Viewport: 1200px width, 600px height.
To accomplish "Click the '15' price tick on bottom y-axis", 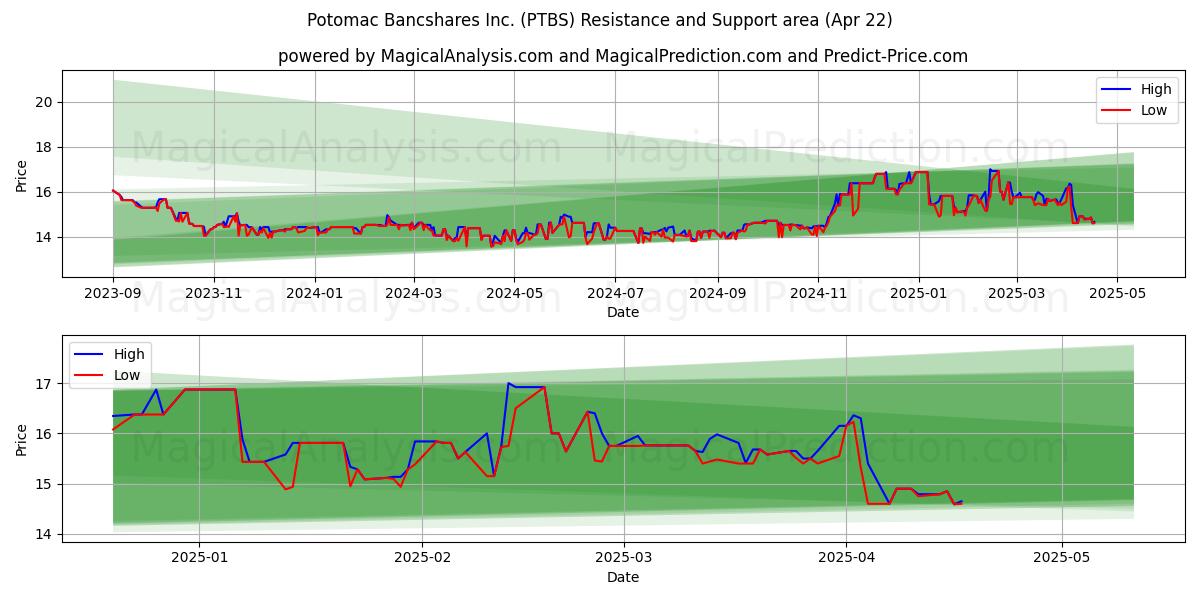I will click(x=45, y=484).
